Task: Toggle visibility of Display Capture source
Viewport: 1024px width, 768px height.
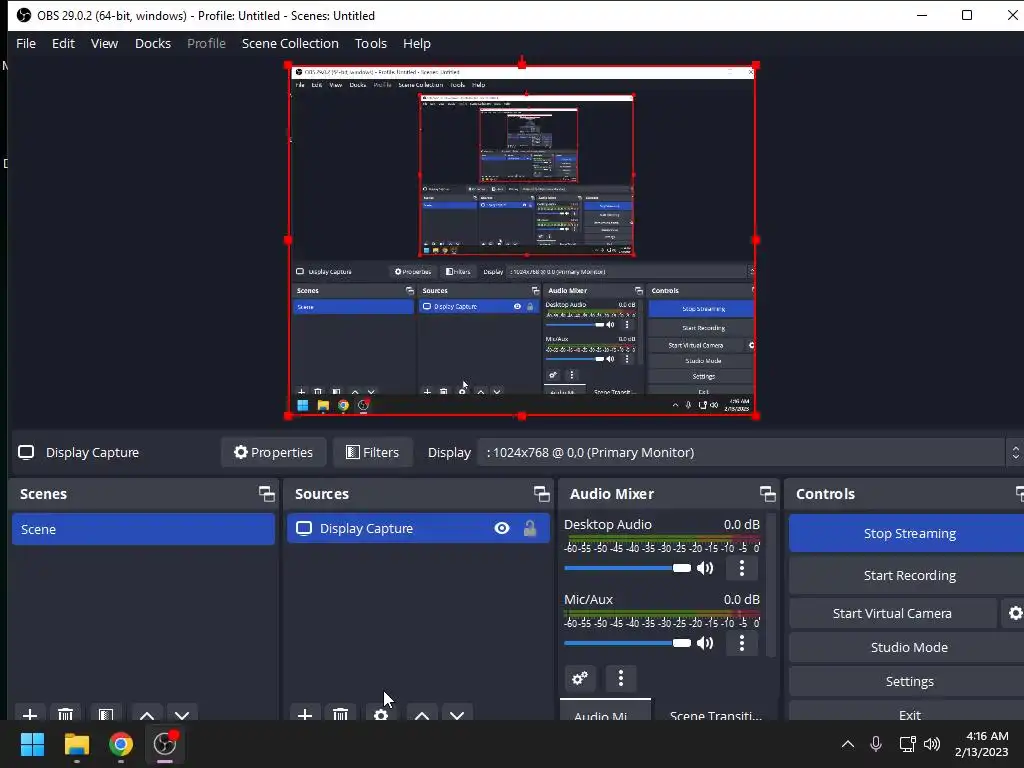Action: [x=502, y=528]
